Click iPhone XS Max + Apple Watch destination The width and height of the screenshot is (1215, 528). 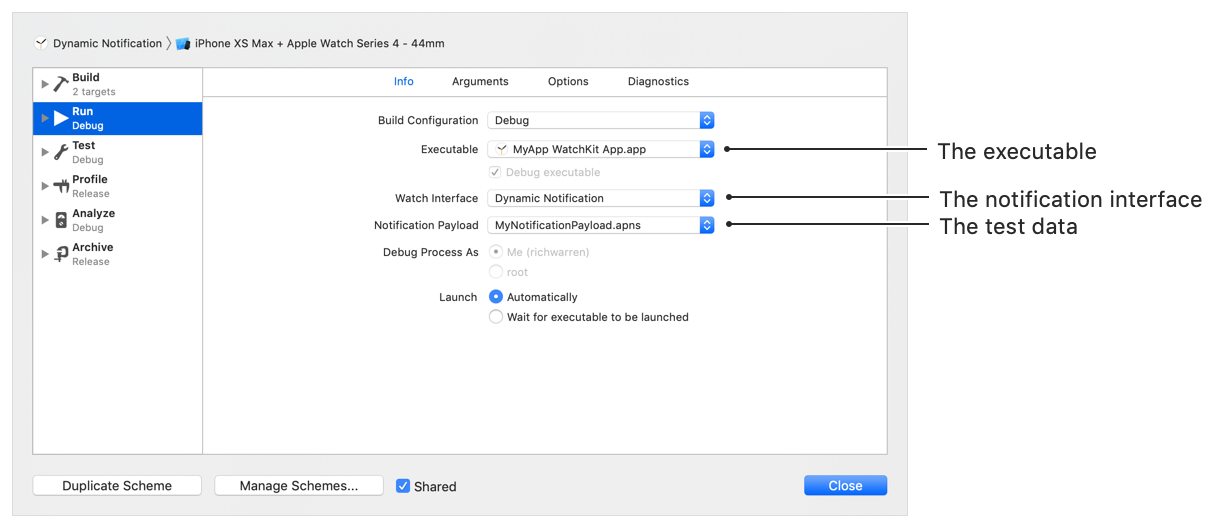tap(319, 44)
